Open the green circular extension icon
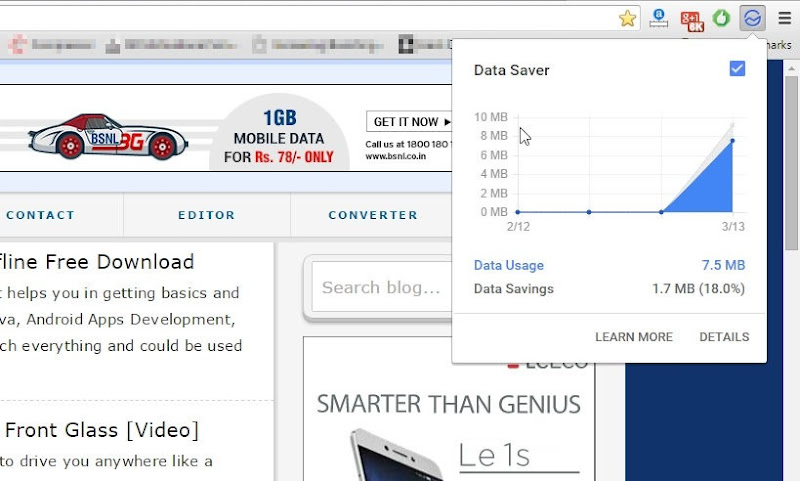800x481 pixels. [x=721, y=18]
